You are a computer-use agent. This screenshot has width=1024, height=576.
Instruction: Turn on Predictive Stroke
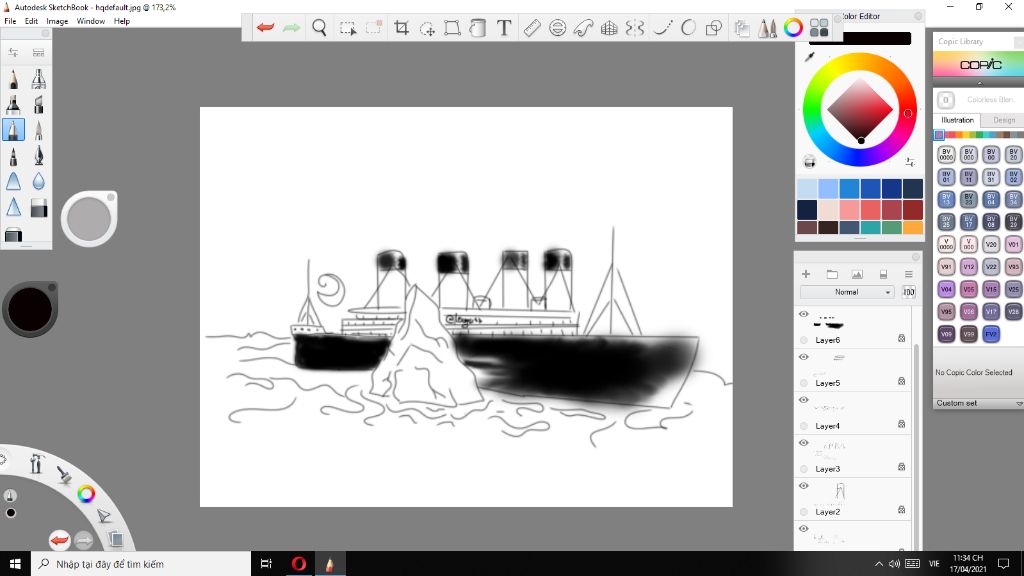(x=688, y=27)
